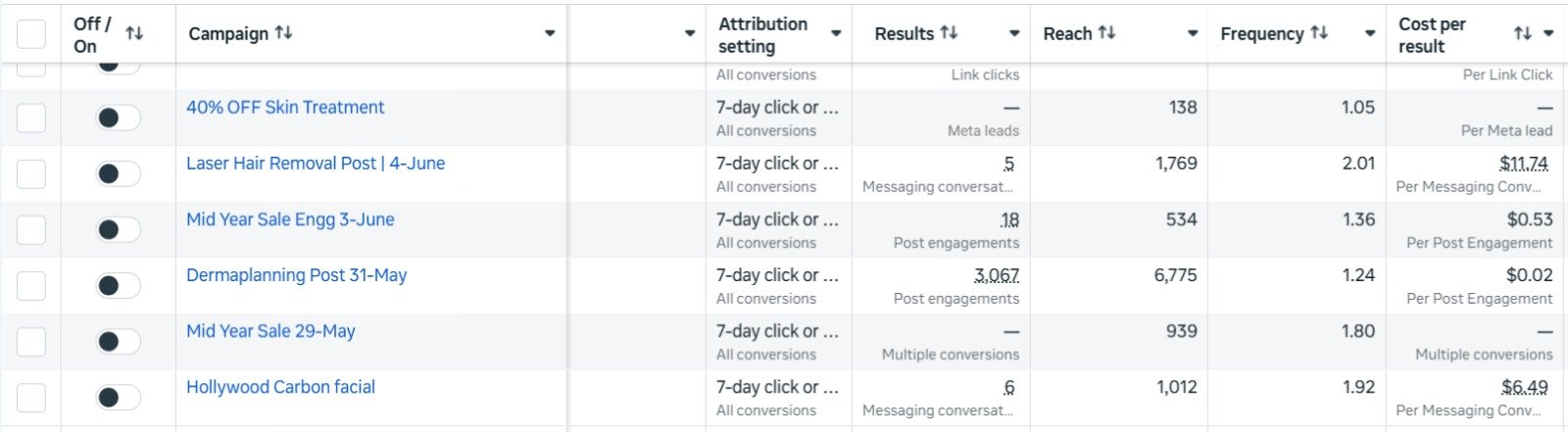
Task: Expand the Attribution setting column dropdown
Action: tap(836, 33)
